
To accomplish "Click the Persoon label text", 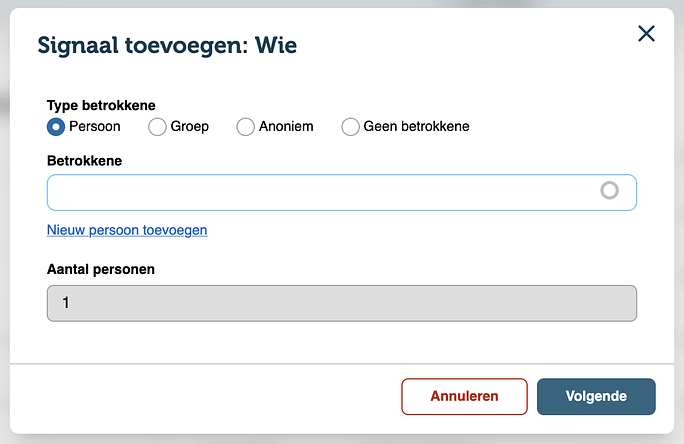I will (x=95, y=126).
